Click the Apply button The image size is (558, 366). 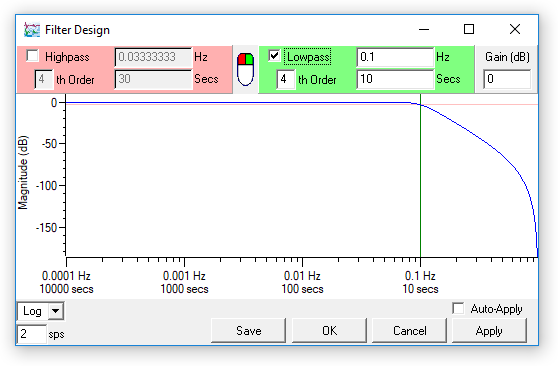[489, 331]
